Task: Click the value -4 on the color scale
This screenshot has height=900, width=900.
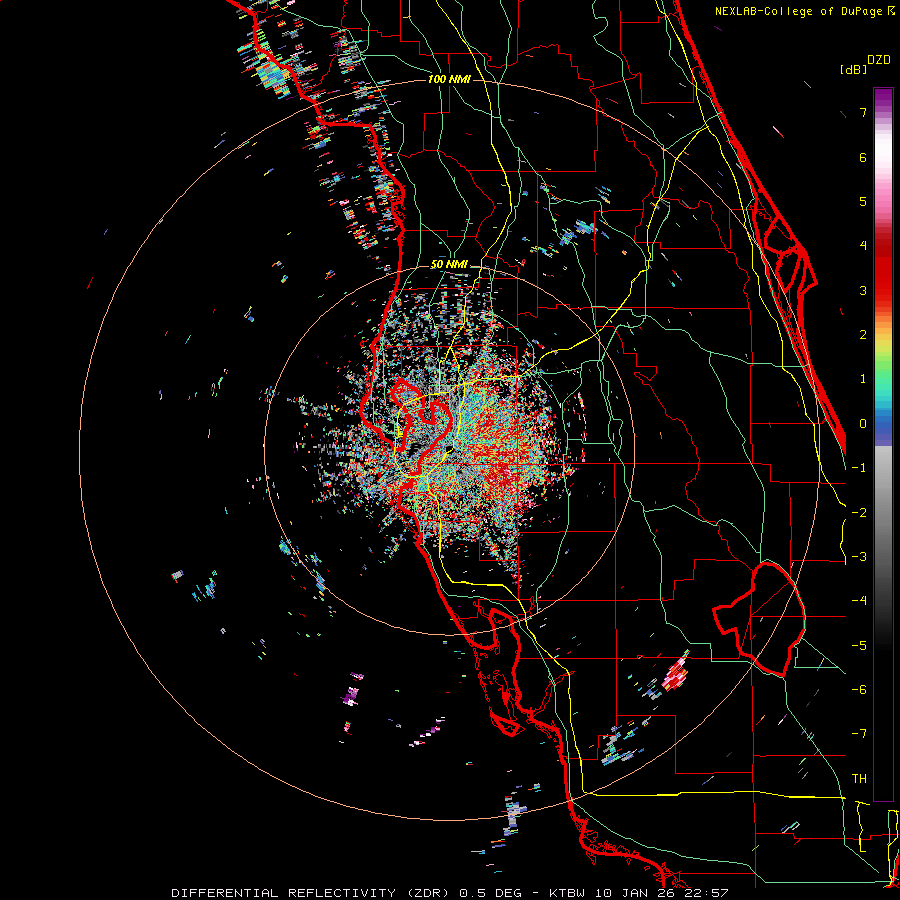Action: click(859, 601)
